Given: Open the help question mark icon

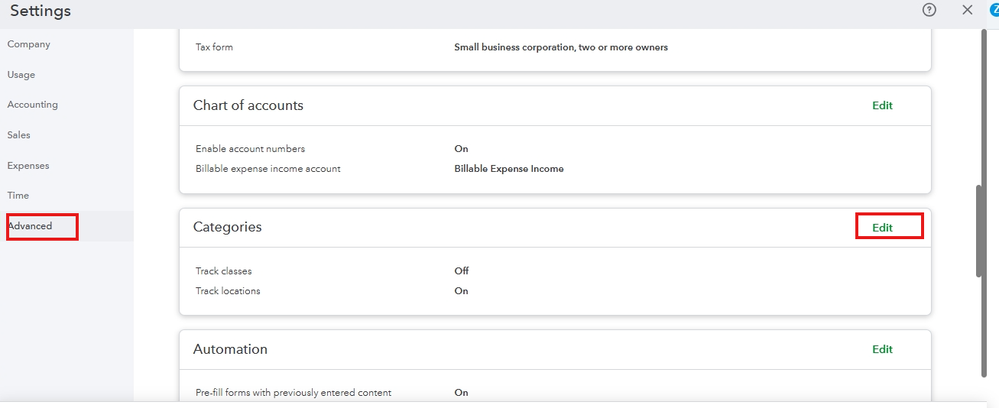Looking at the screenshot, I should tap(929, 10).
